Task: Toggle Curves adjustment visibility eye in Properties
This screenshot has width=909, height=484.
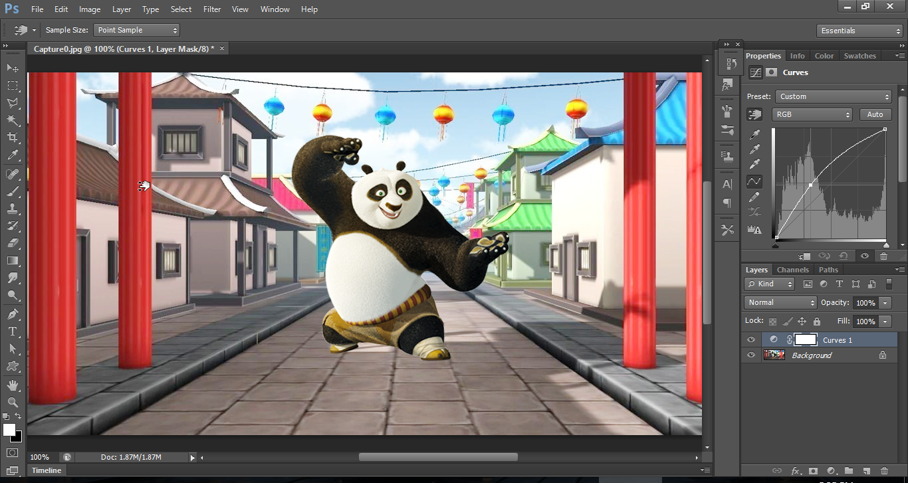Action: coord(864,256)
